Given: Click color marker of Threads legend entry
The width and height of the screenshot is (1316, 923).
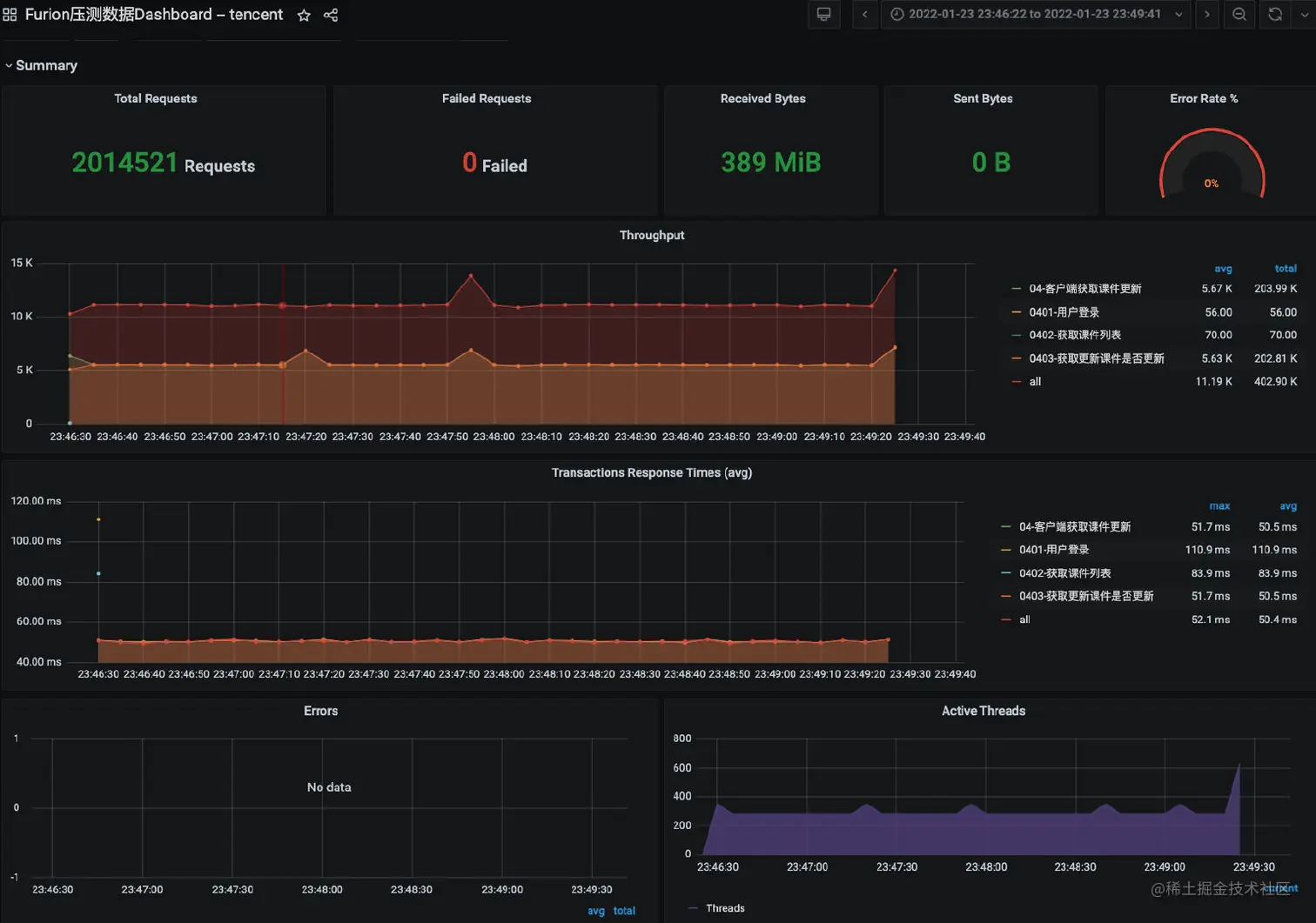Looking at the screenshot, I should (x=693, y=908).
